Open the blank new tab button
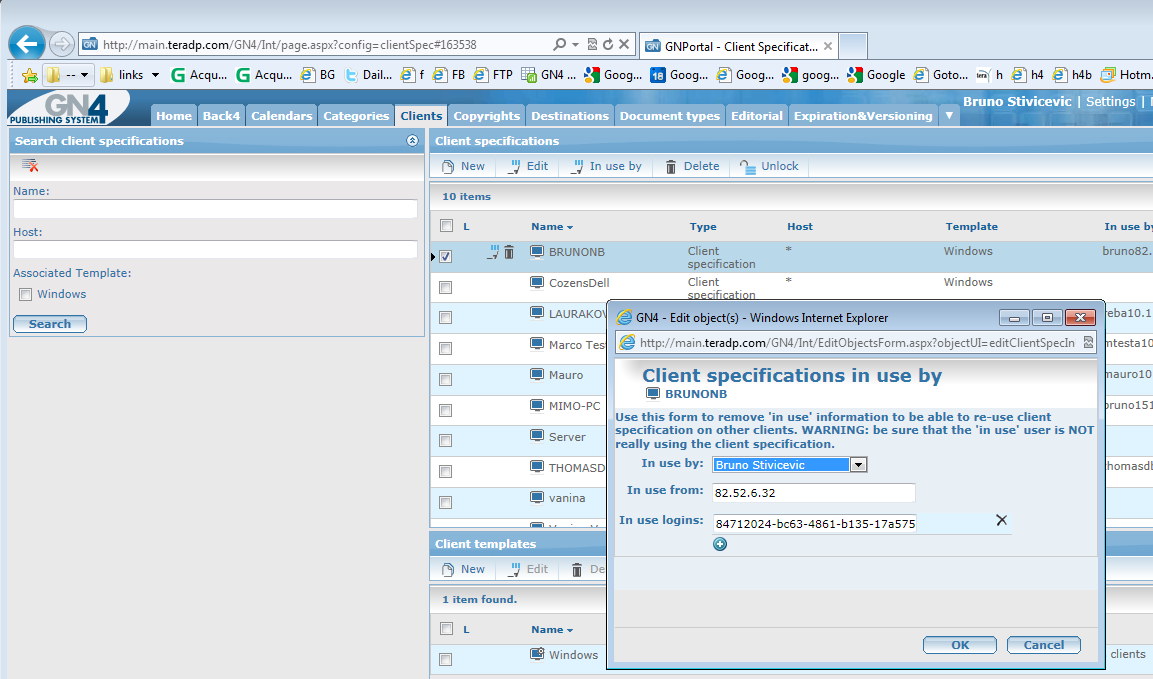This screenshot has height=679, width=1153. point(853,46)
